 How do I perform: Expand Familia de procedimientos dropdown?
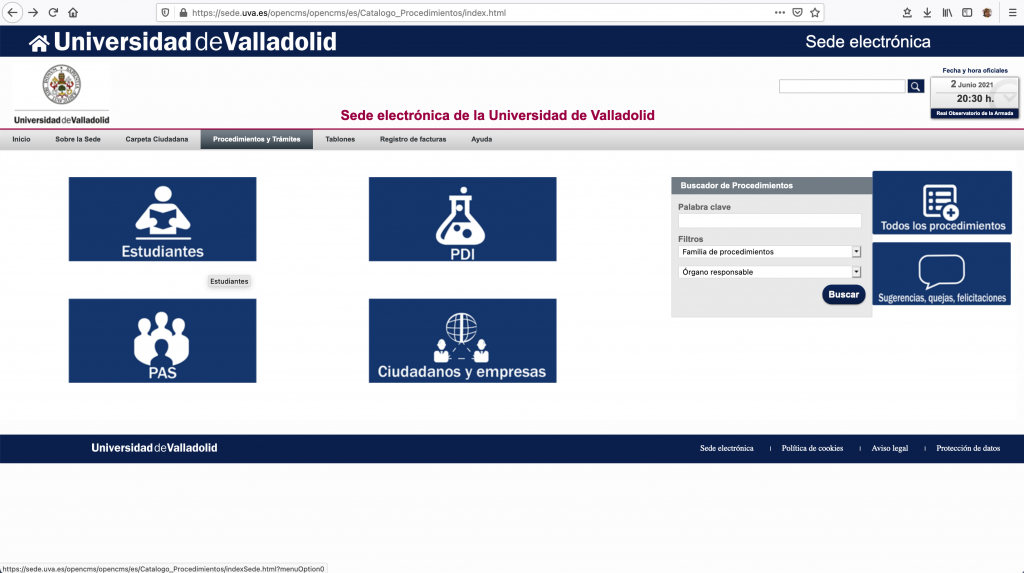point(769,252)
